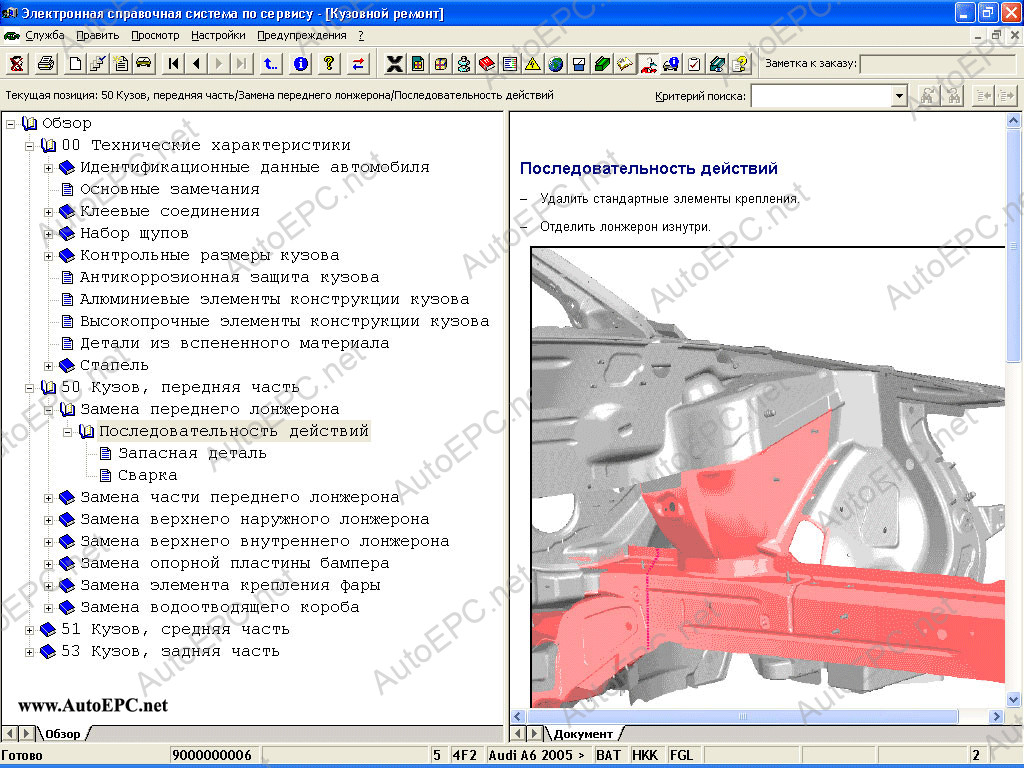Click the red book toolbar icon
Screen dimensions: 1024x768
click(x=487, y=64)
